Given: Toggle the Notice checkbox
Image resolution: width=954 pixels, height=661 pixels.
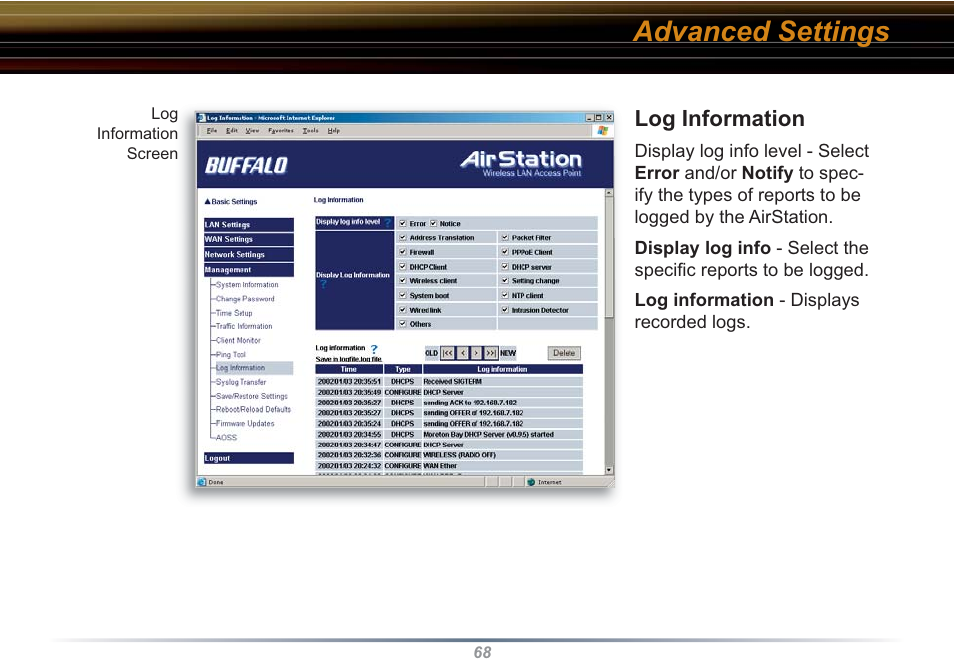Looking at the screenshot, I should tap(434, 223).
